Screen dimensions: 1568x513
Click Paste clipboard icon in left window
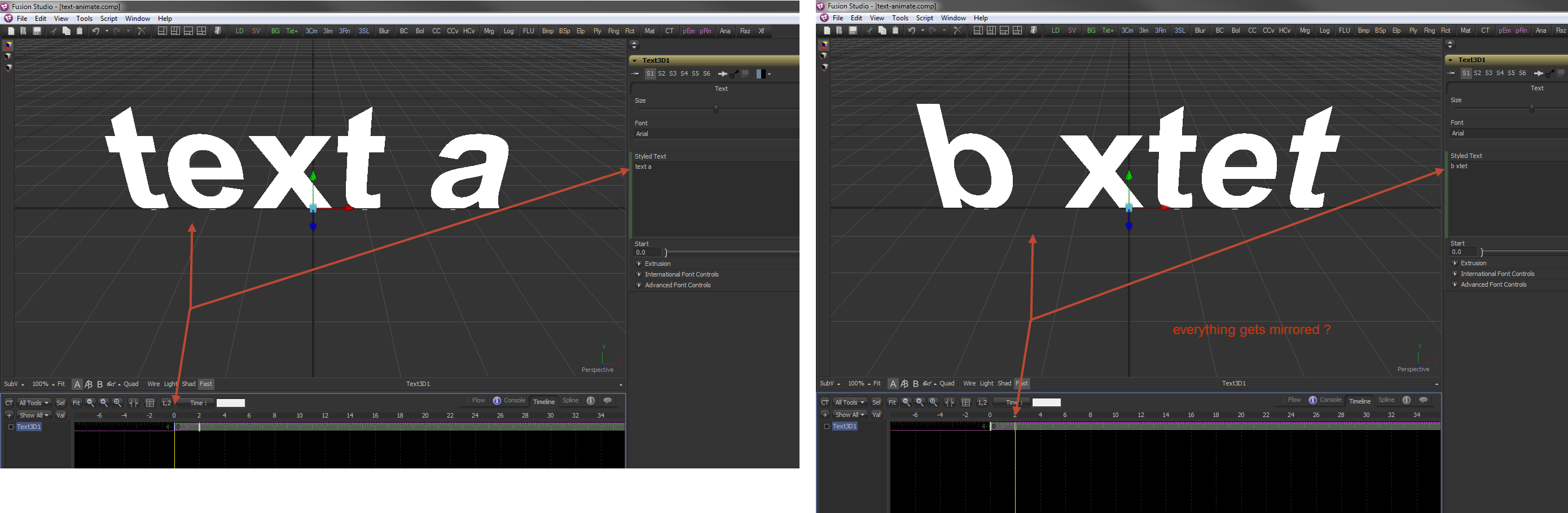(79, 31)
